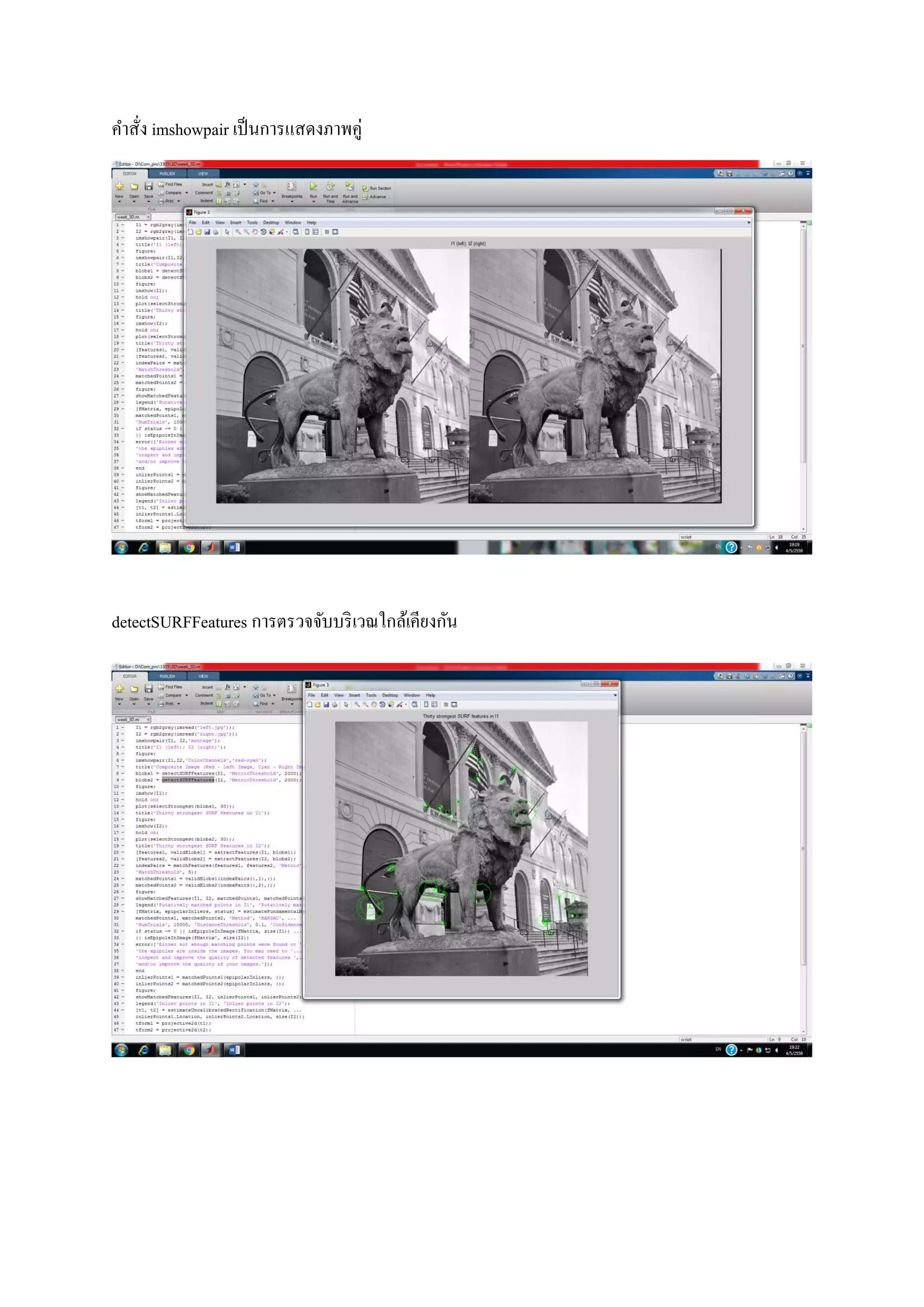Click the smart Indent icon in the editor behind Figure 1
The height and width of the screenshot is (1307, 924).
[x=218, y=201]
